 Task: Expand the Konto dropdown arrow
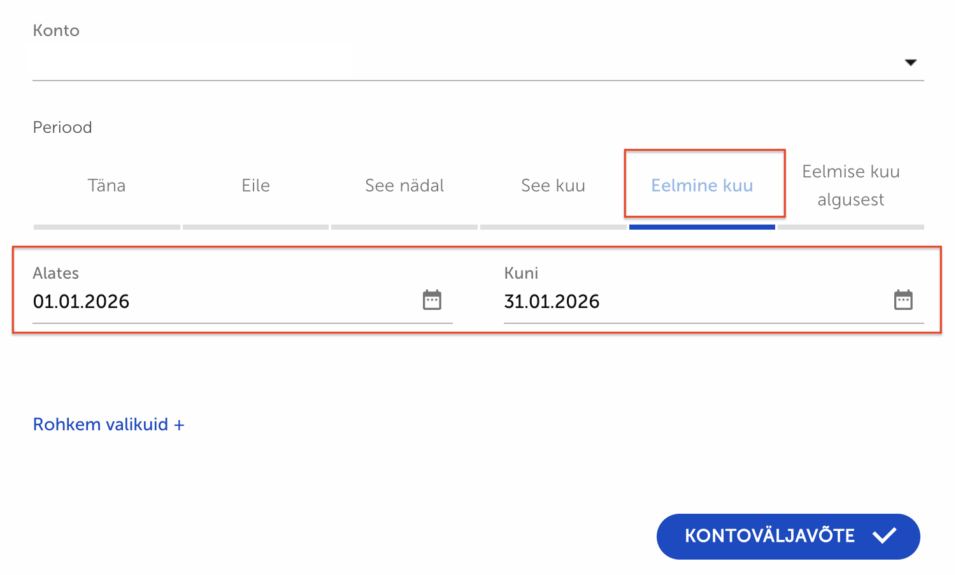pos(910,62)
